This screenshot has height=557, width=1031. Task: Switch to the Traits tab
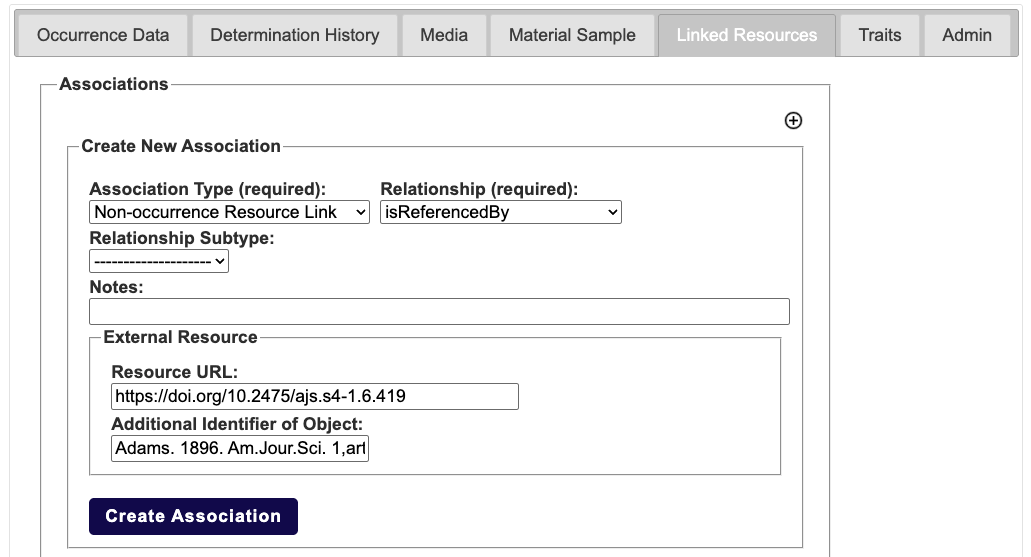879,35
